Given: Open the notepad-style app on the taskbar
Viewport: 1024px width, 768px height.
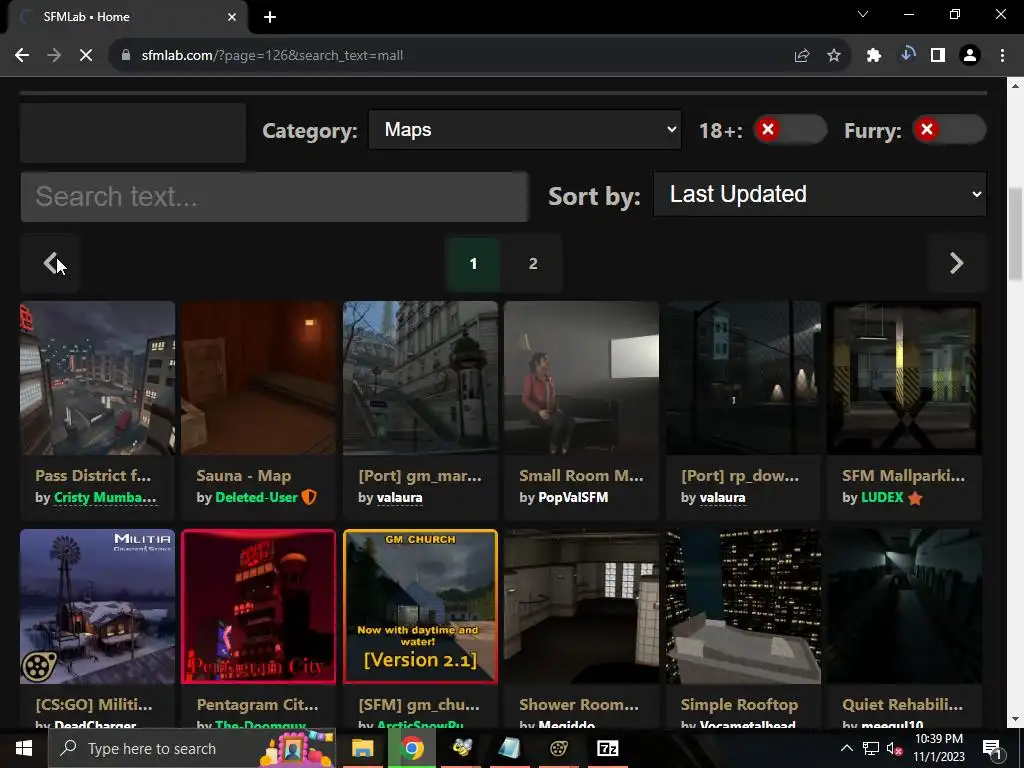Looking at the screenshot, I should coord(509,748).
